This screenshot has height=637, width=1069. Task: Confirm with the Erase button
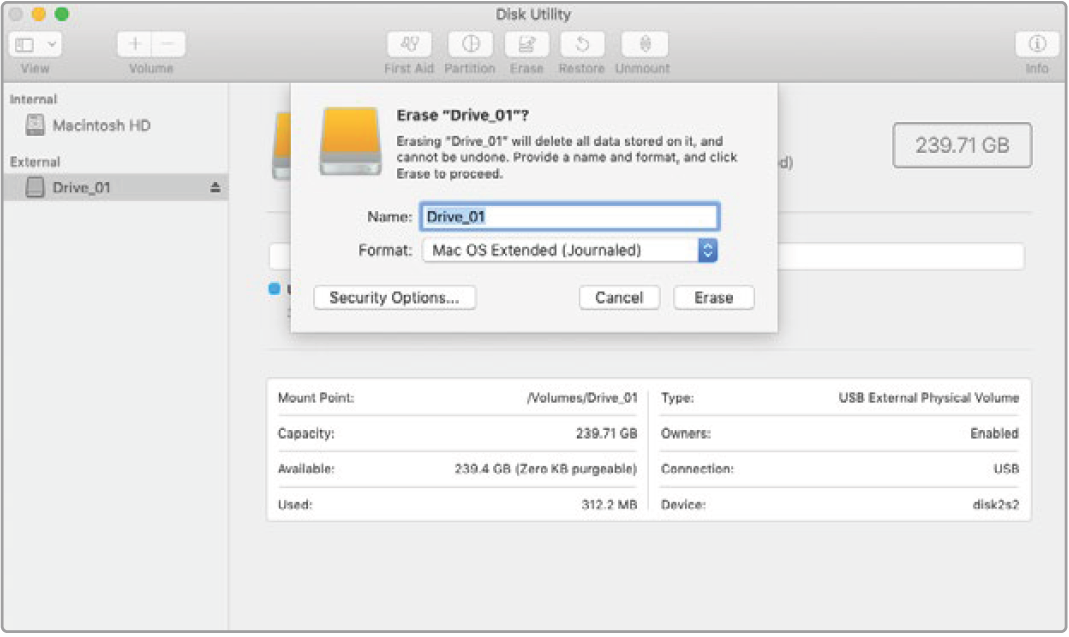(714, 297)
